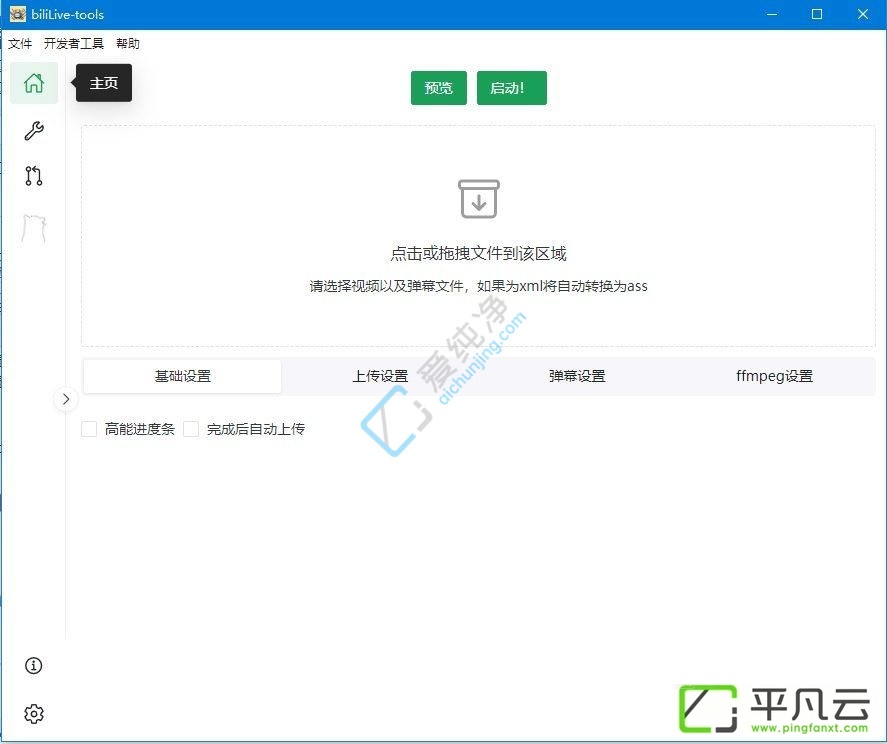Click the biliLive-tools title bar app icon

click(18, 14)
